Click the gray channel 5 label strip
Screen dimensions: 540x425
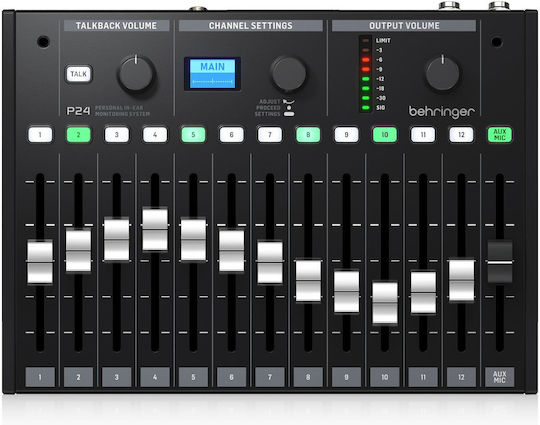click(x=193, y=377)
